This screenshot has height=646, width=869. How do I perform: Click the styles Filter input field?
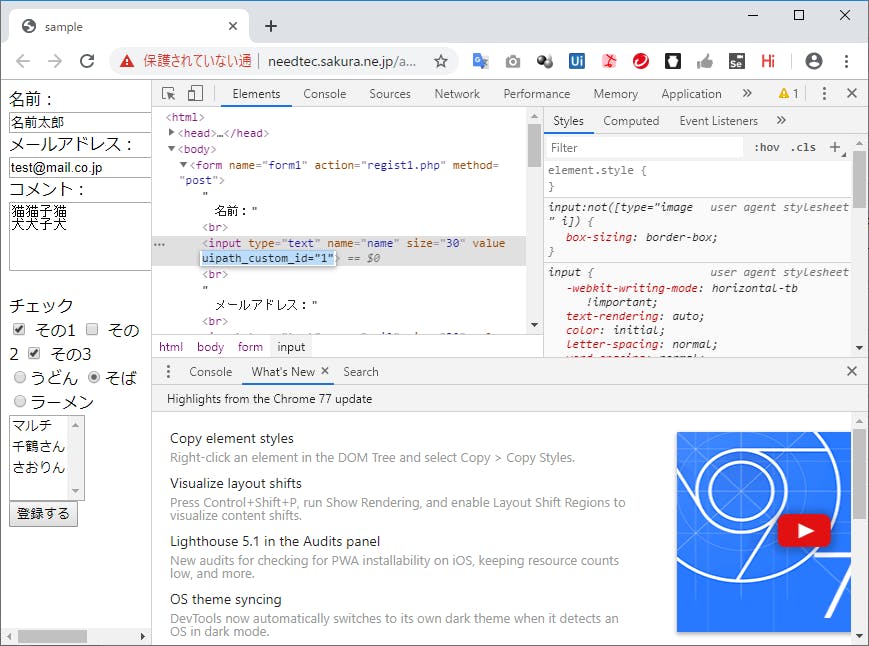point(645,148)
